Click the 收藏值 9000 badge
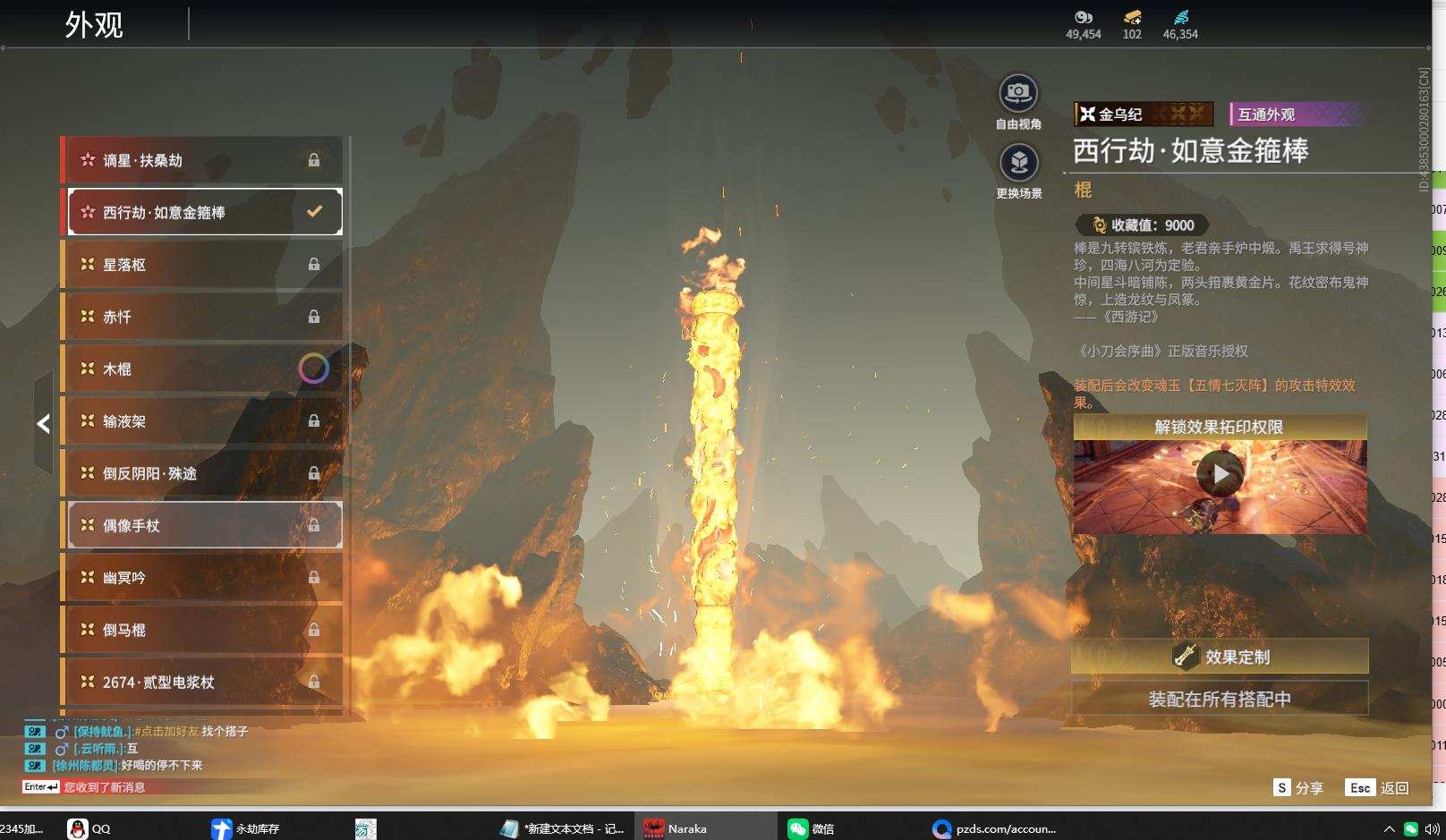 click(1142, 225)
